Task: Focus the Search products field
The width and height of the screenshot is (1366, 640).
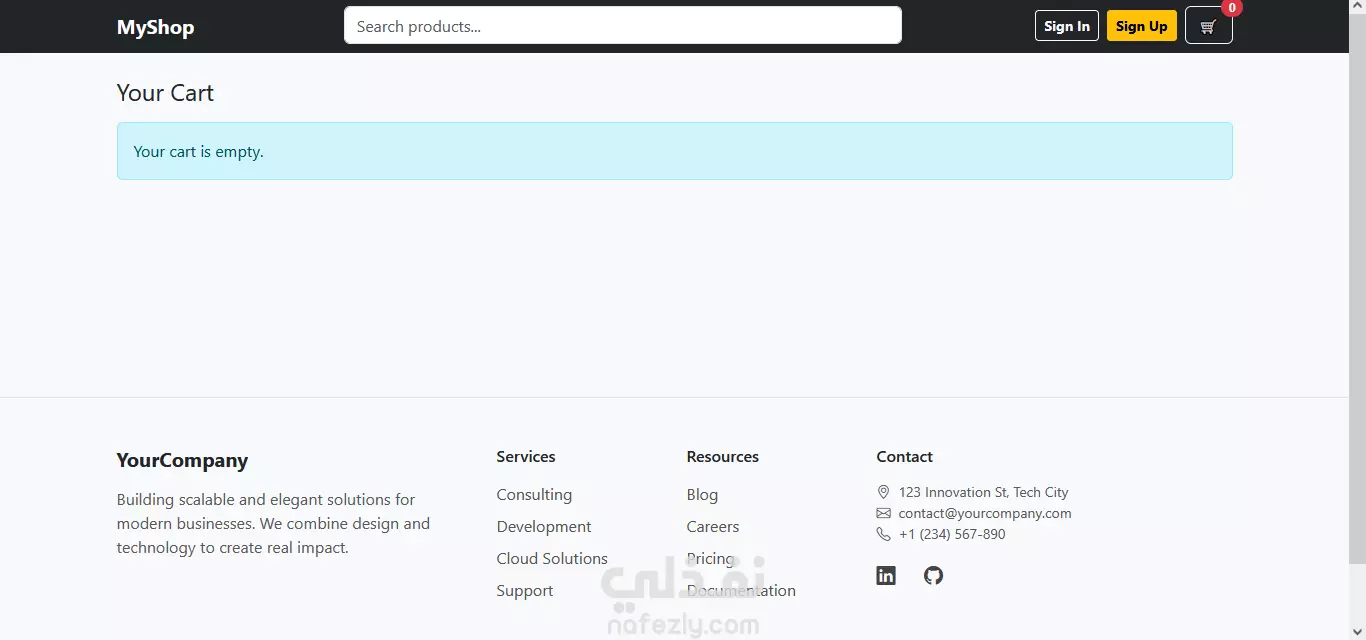Action: coord(622,26)
